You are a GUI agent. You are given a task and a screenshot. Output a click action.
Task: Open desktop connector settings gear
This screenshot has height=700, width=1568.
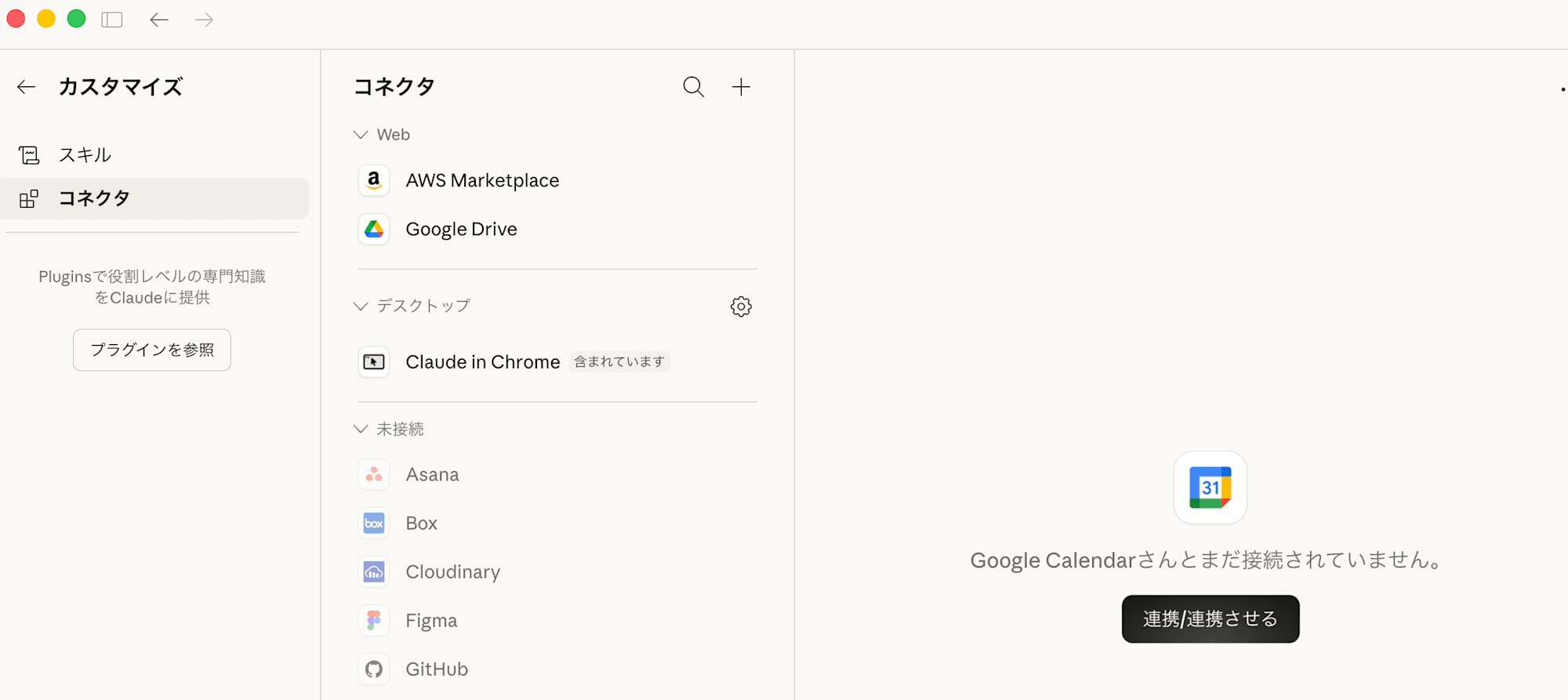point(741,306)
